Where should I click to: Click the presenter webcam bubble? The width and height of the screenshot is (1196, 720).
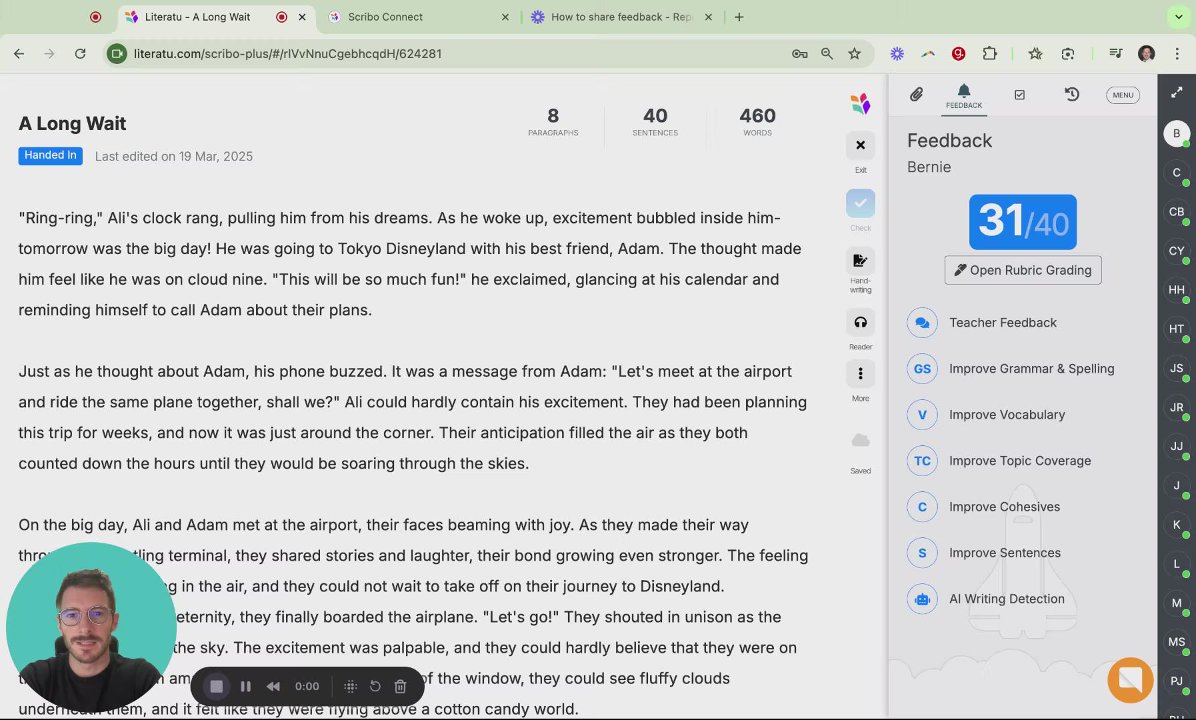(x=91, y=627)
